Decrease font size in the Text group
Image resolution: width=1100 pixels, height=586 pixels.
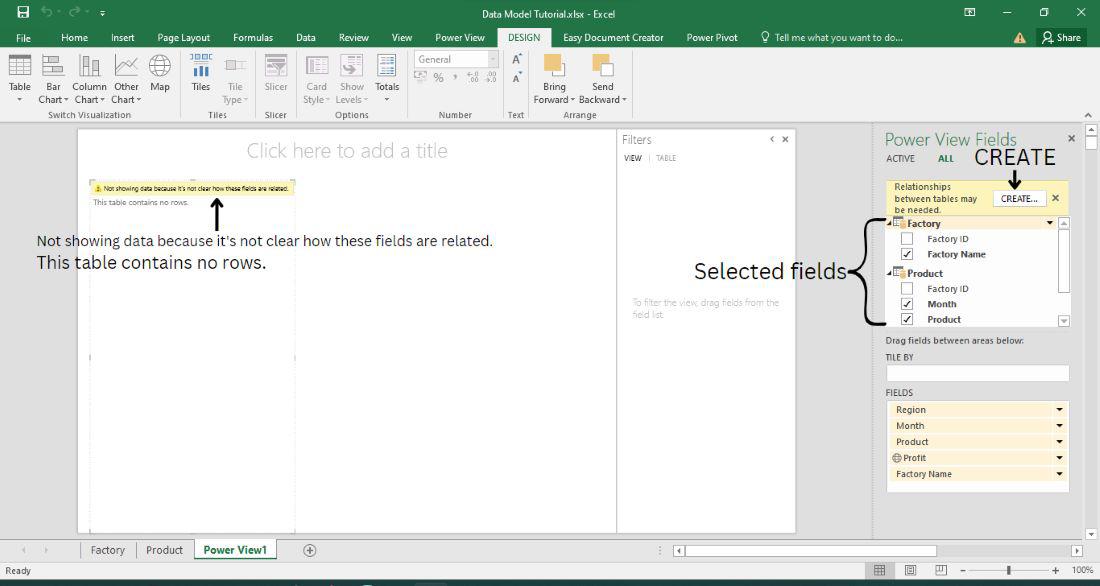point(516,78)
